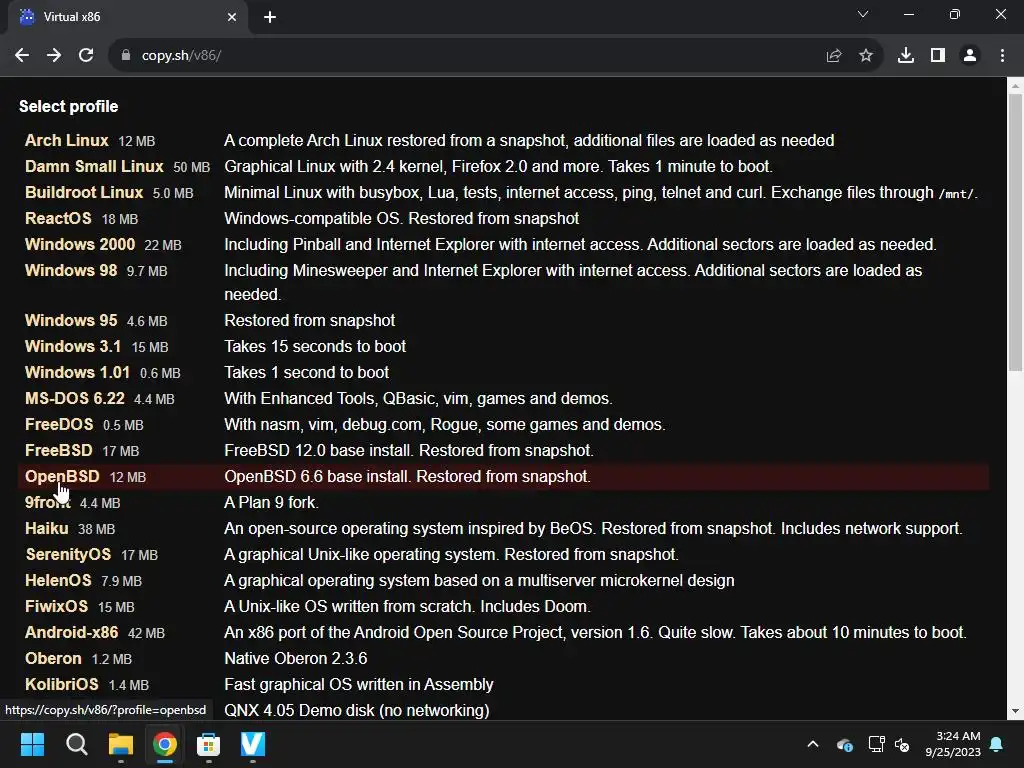This screenshot has width=1024, height=768.
Task: Open Chrome's three-dot menu
Action: [1002, 56]
